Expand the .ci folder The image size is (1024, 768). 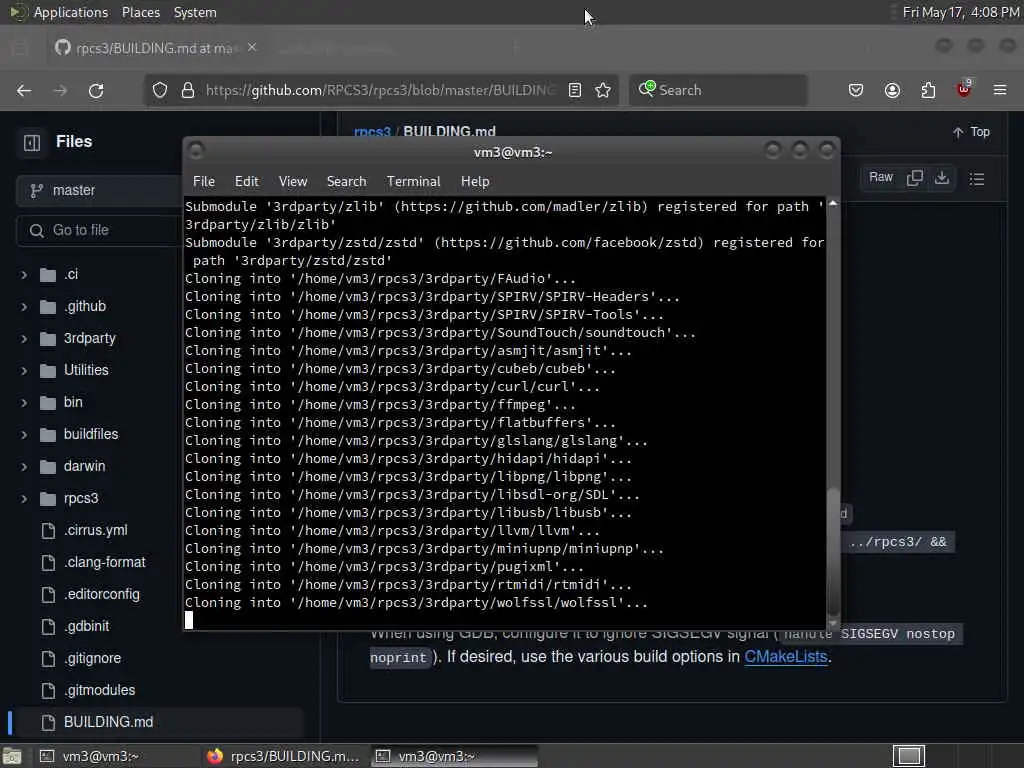(24, 274)
